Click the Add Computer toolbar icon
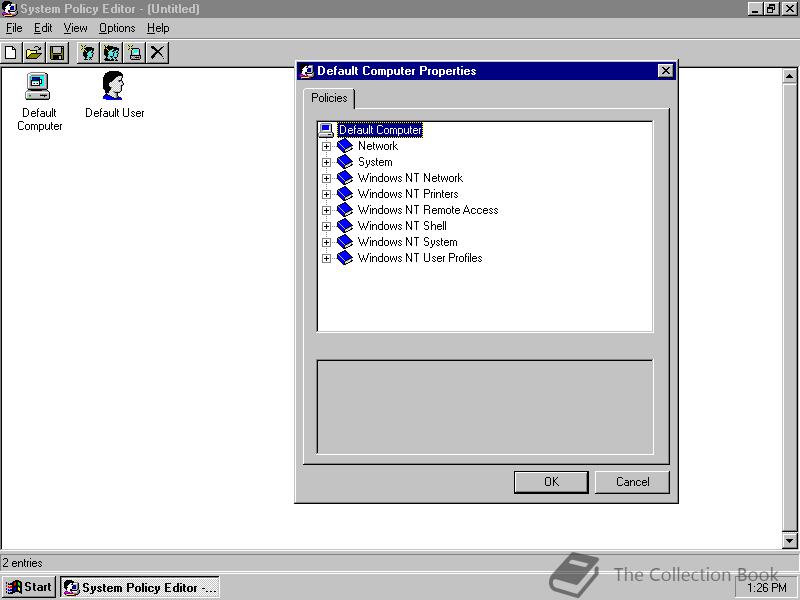Image resolution: width=800 pixels, height=600 pixels. [x=135, y=53]
